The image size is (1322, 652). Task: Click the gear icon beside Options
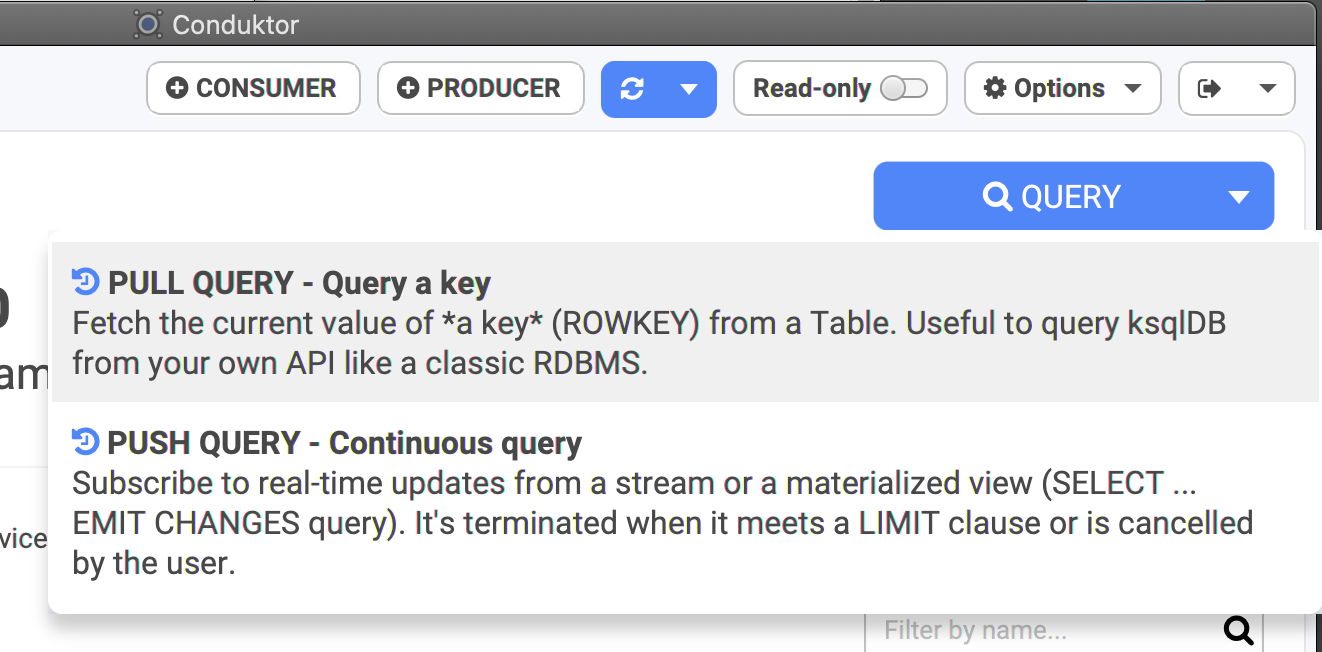click(x=995, y=89)
